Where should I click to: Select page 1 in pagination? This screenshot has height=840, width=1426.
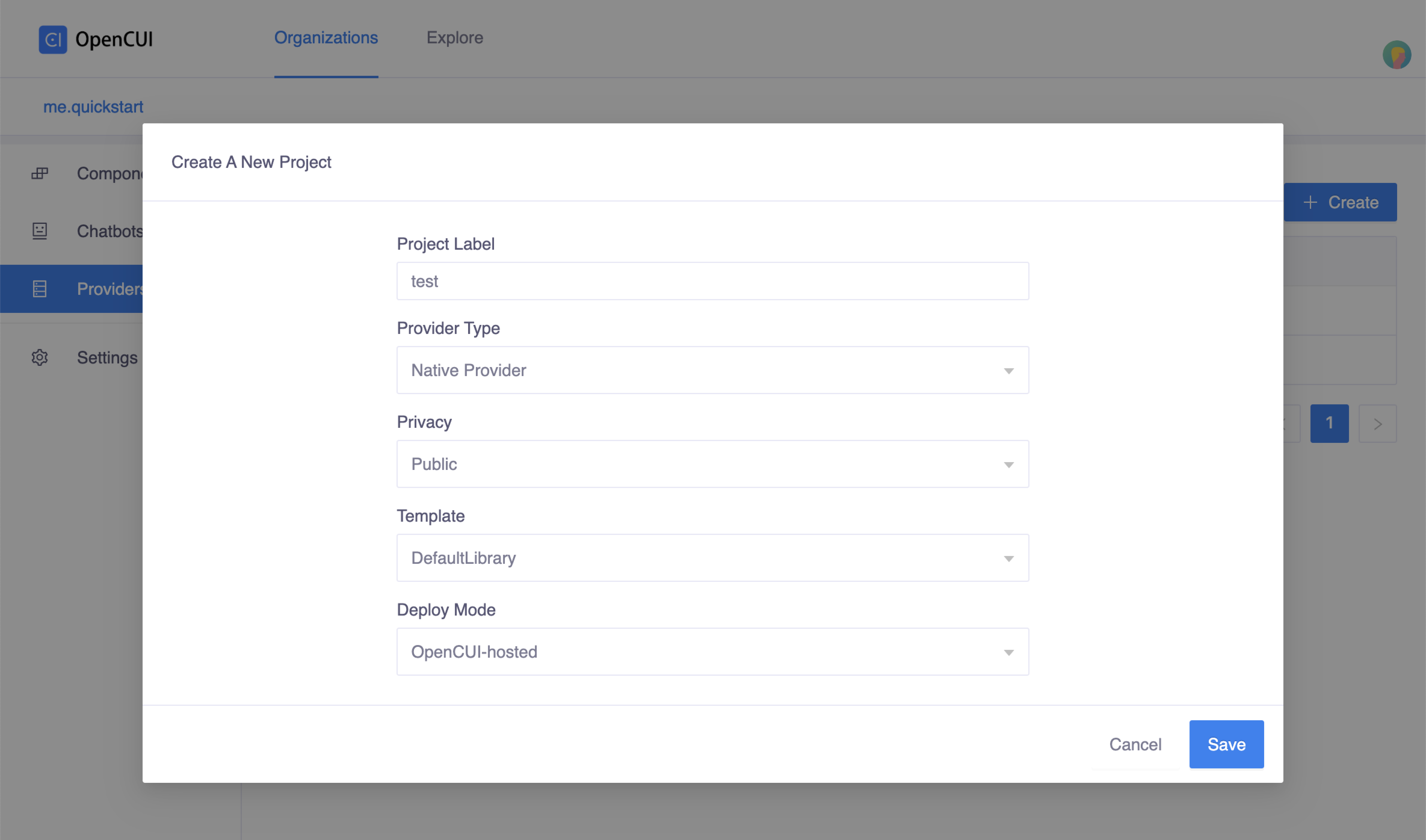click(1329, 424)
